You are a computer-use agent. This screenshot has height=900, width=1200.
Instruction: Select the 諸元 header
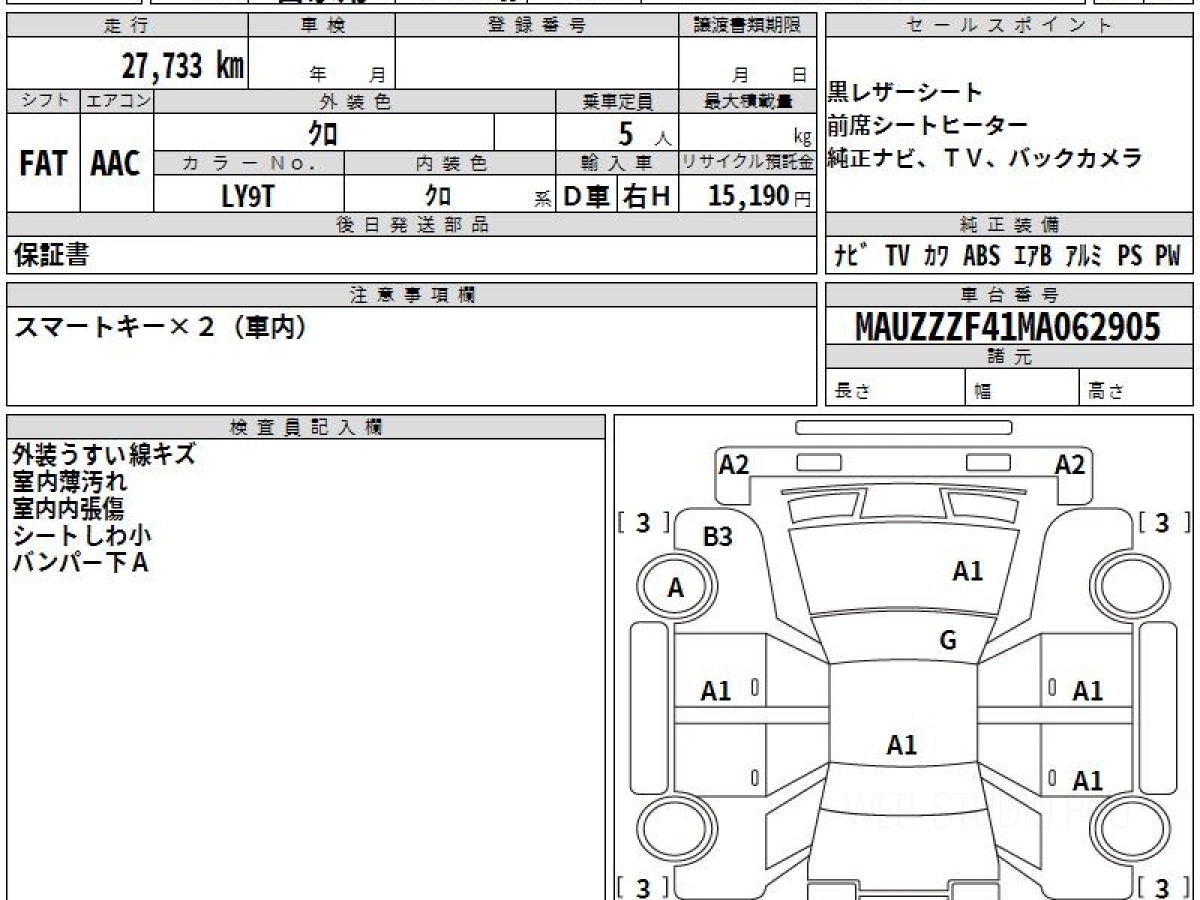pyautogui.click(x=1009, y=357)
